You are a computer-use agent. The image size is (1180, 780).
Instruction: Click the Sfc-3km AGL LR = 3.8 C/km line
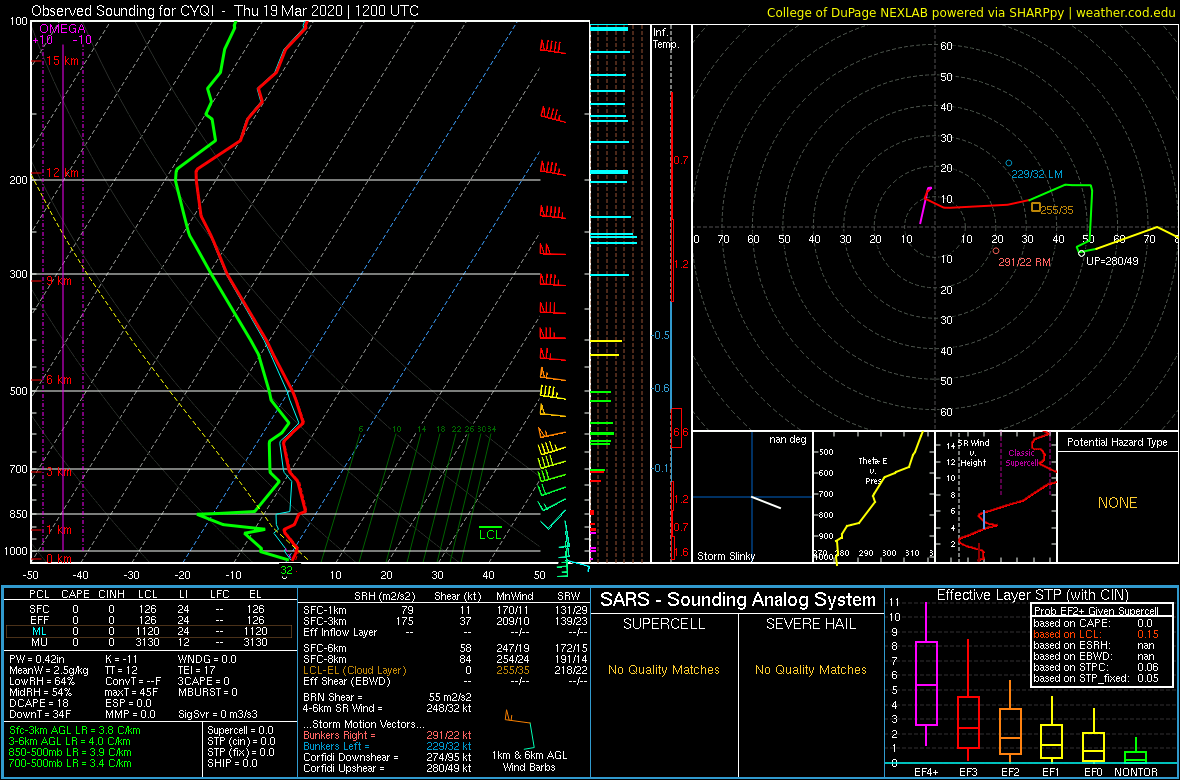coord(75,730)
